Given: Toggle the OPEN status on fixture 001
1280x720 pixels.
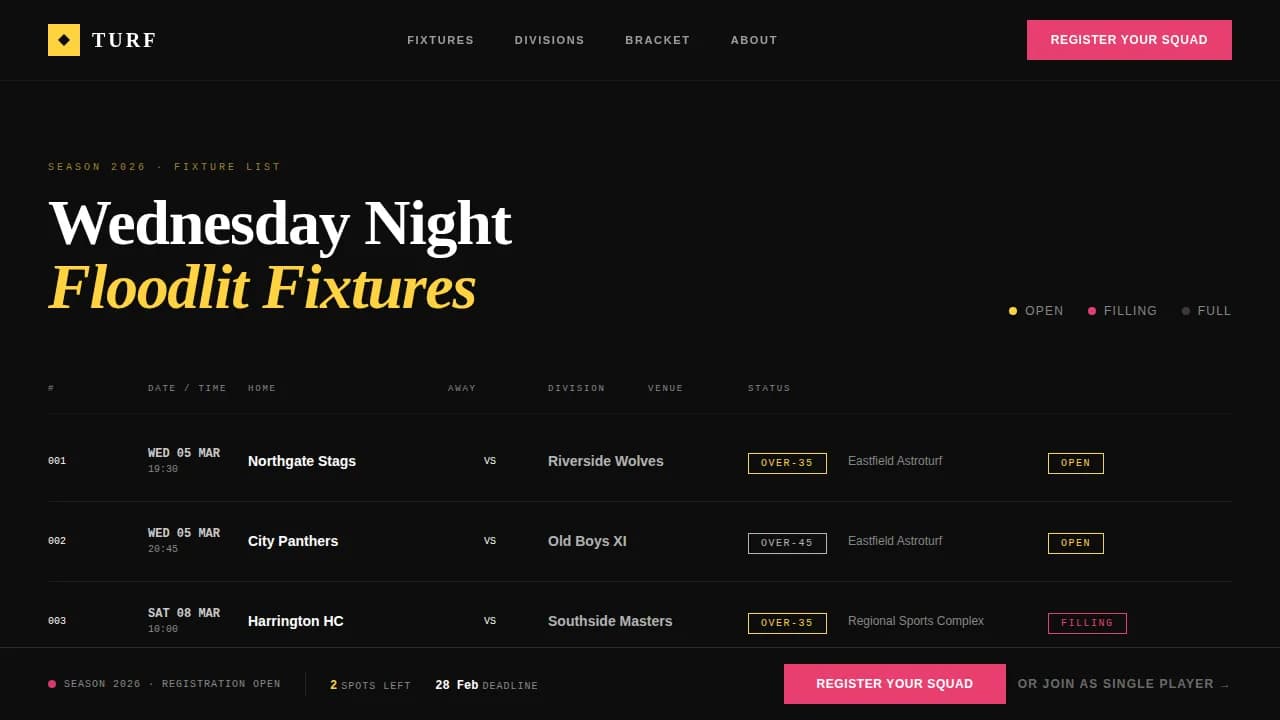Looking at the screenshot, I should click(1075, 463).
